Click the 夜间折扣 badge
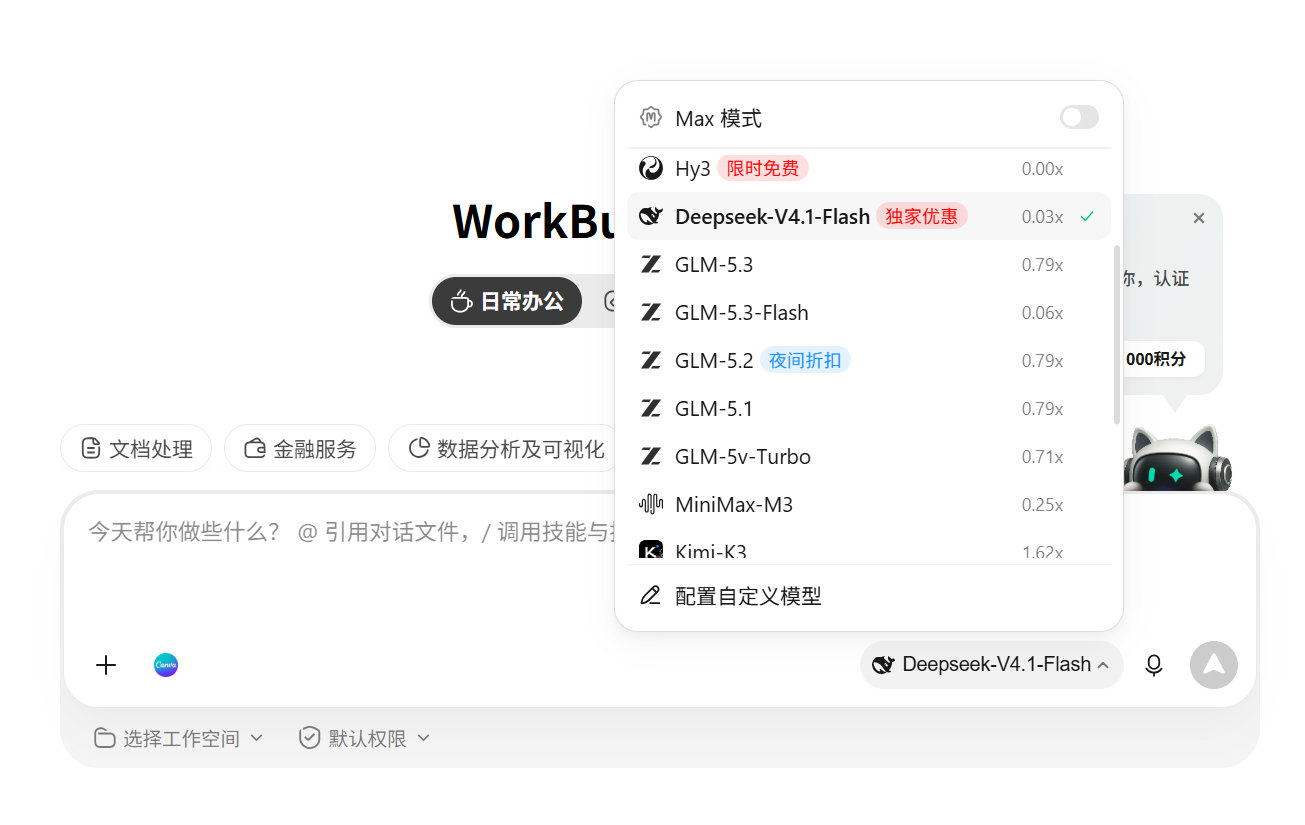The image size is (1305, 825). [x=805, y=360]
